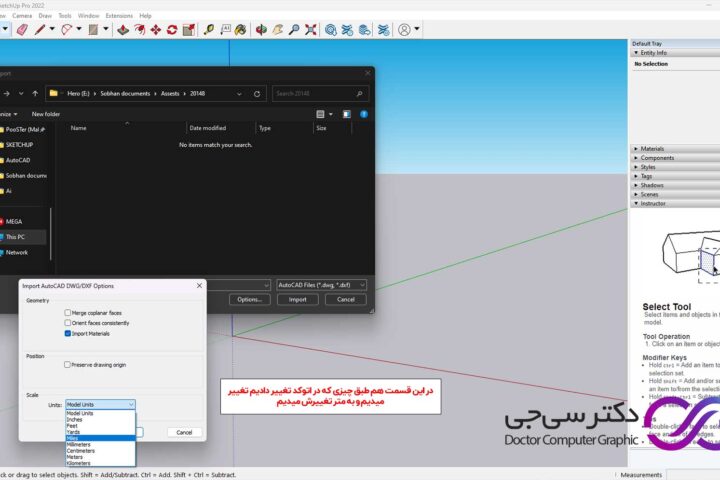Activate the Offset tool

tap(139, 30)
